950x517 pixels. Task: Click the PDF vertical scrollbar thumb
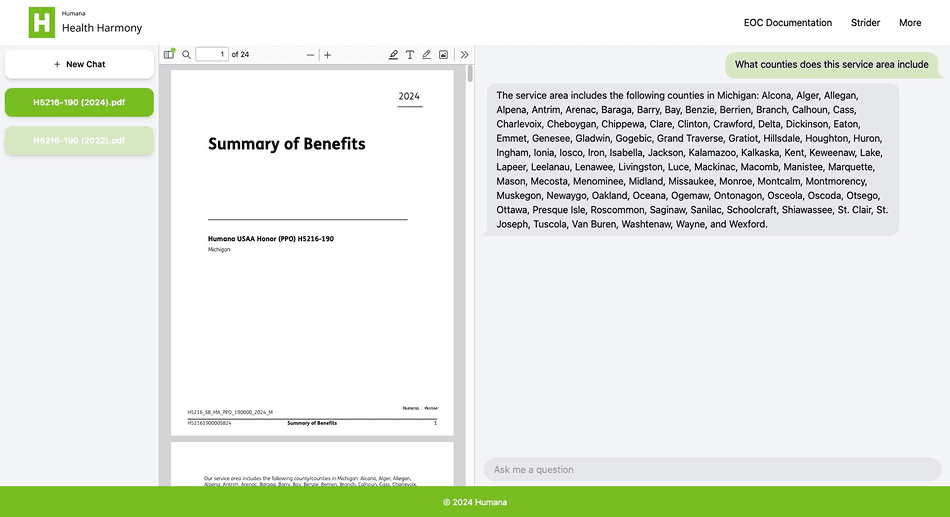tap(470, 74)
